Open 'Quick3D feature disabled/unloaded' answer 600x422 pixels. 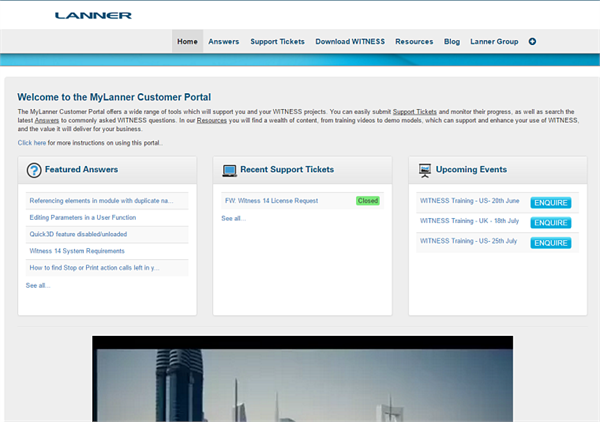tap(78, 234)
